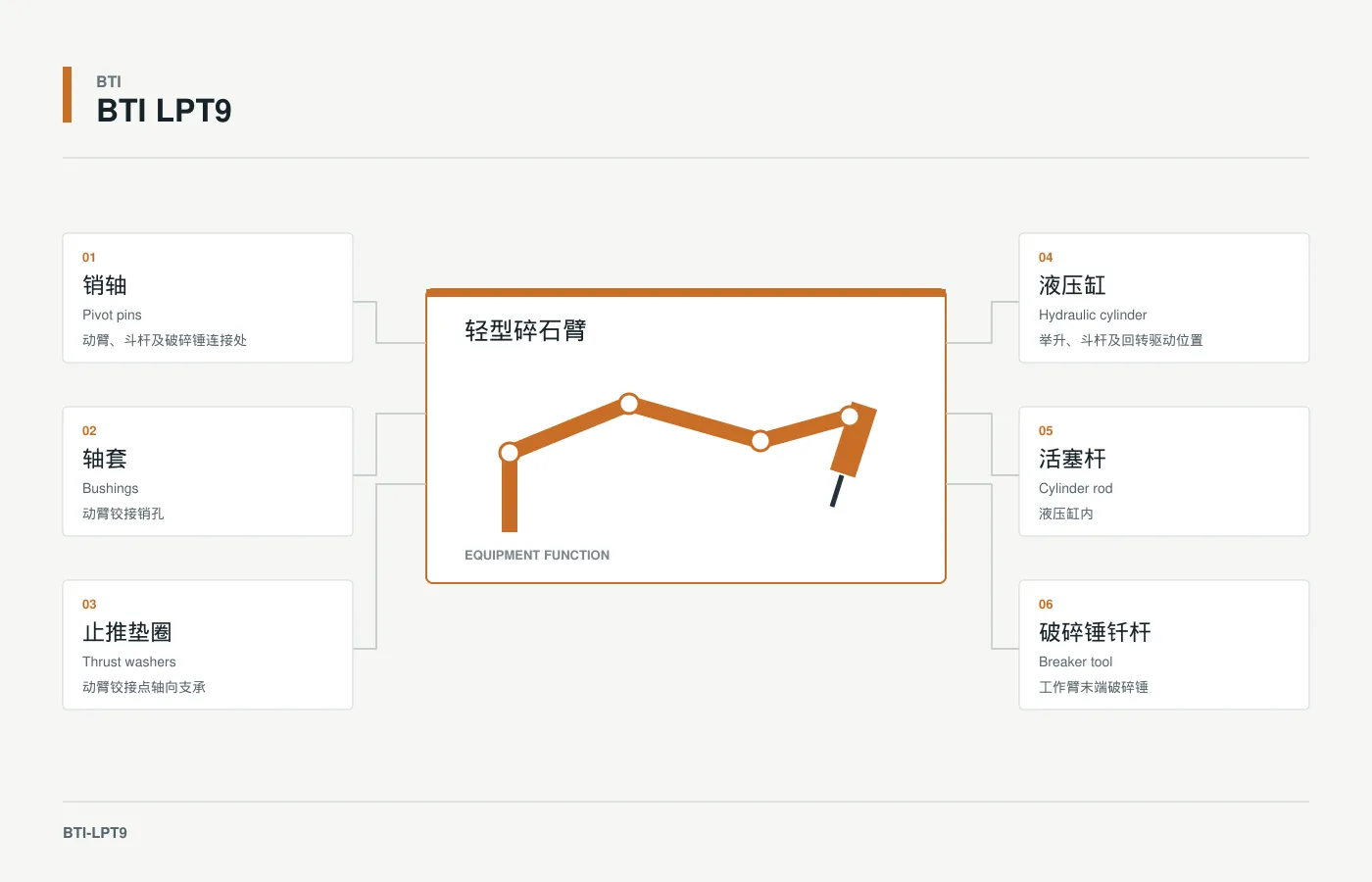This screenshot has height=882, width=1372.
Task: Click the middle arm joint circle
Action: (x=760, y=441)
